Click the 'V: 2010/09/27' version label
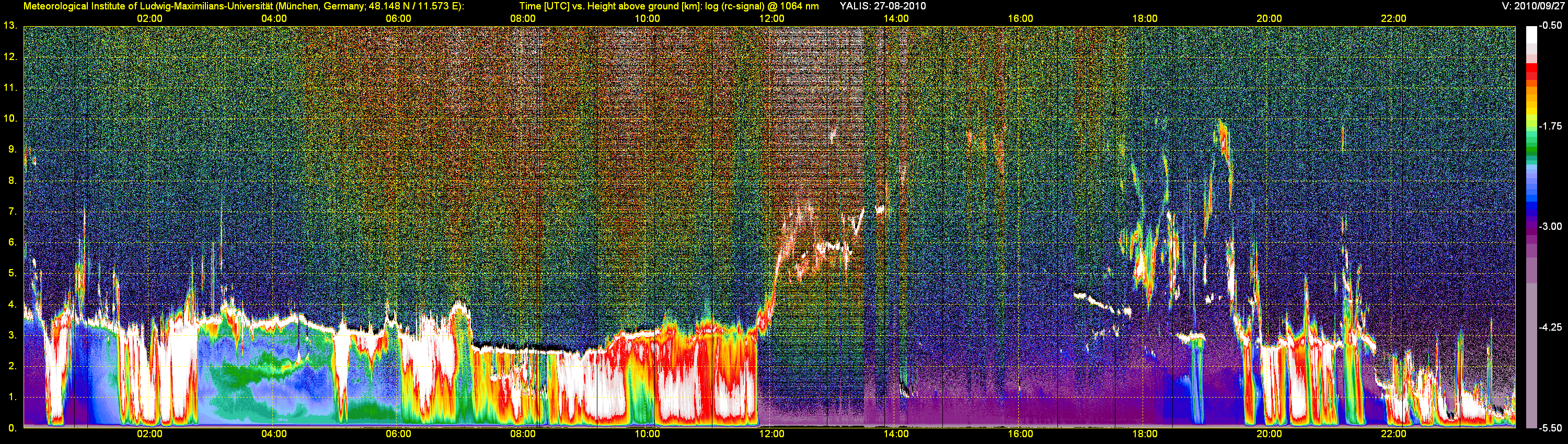Viewport: 1568px width, 444px height. (x=1532, y=6)
